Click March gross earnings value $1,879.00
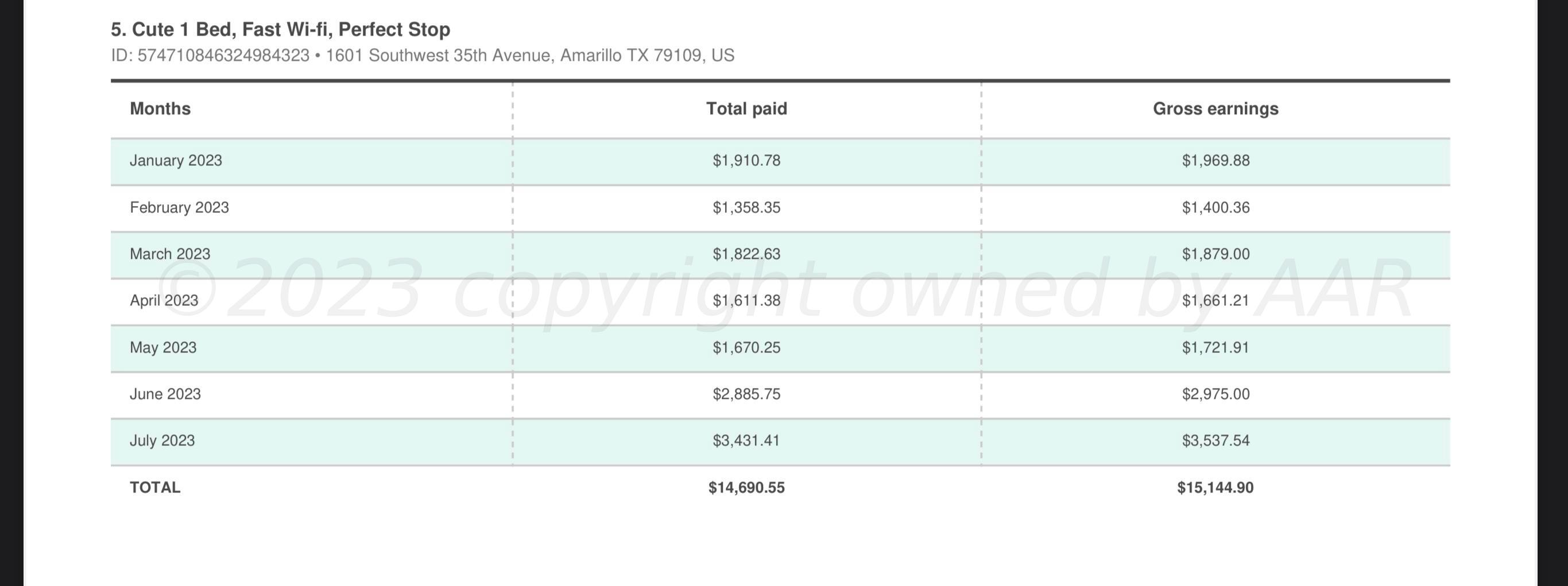The height and width of the screenshot is (586, 1568). click(1215, 254)
